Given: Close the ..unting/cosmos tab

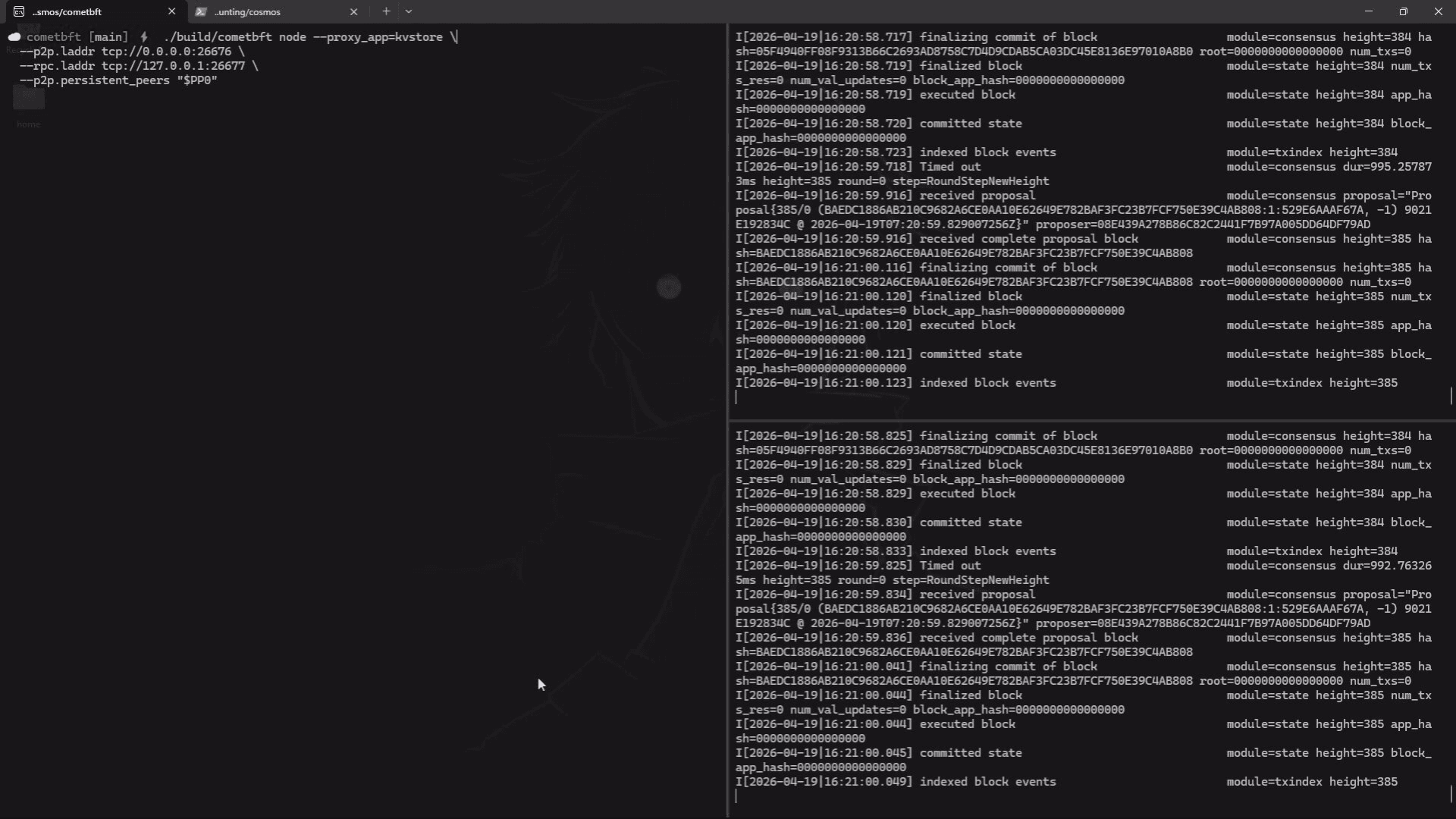Looking at the screenshot, I should pyautogui.click(x=353, y=12).
